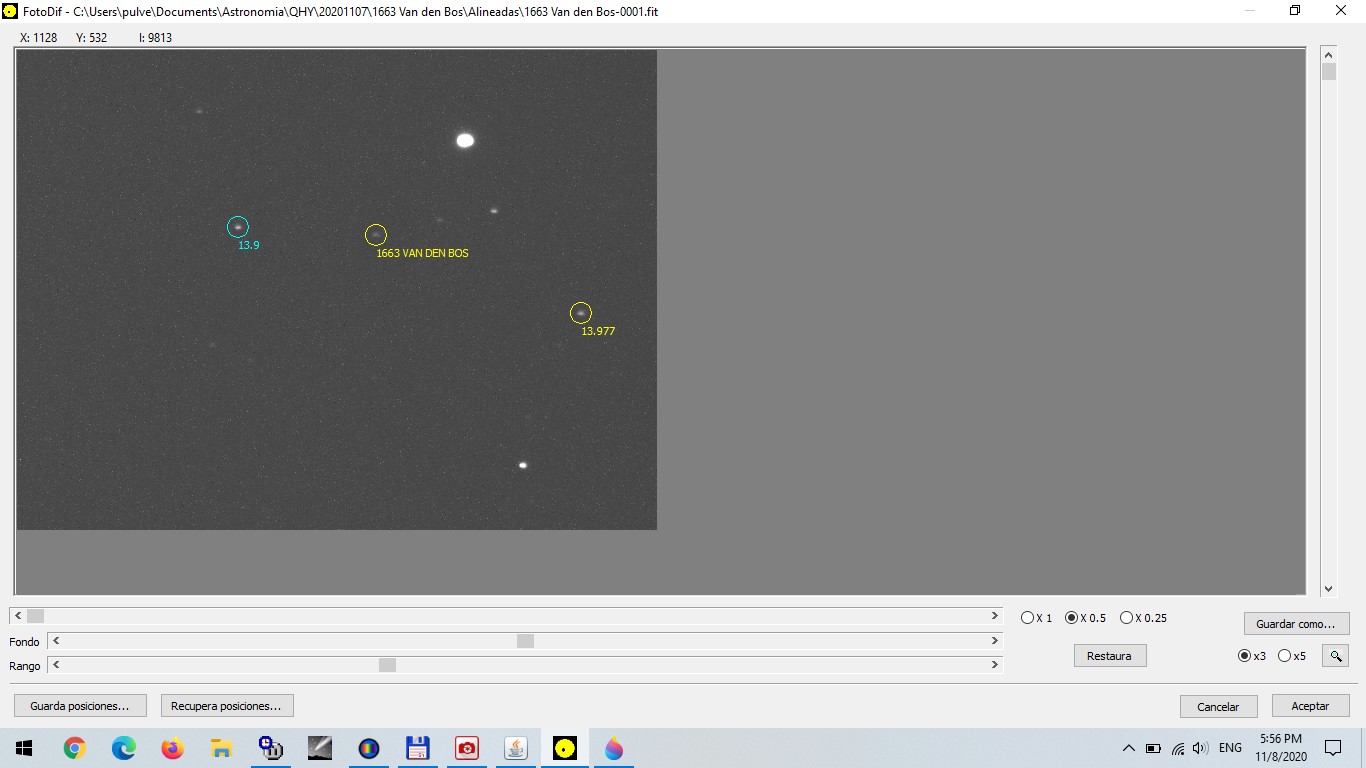Image resolution: width=1366 pixels, height=768 pixels.
Task: Open the clock app in the taskbar
Action: point(271,748)
